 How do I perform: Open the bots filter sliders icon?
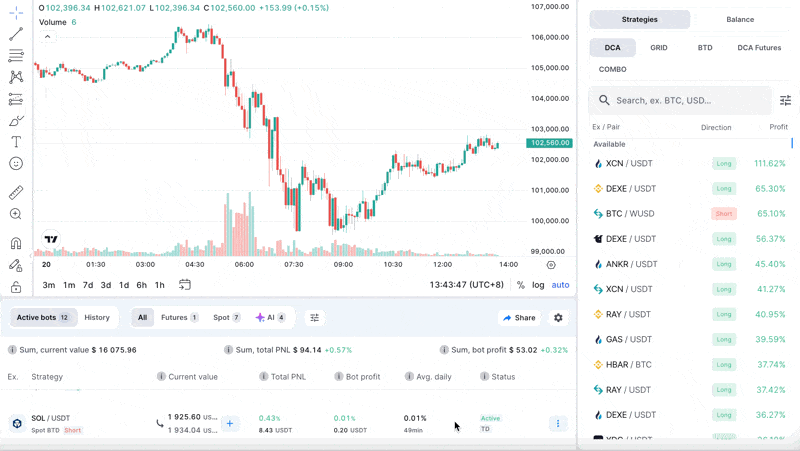click(x=314, y=318)
